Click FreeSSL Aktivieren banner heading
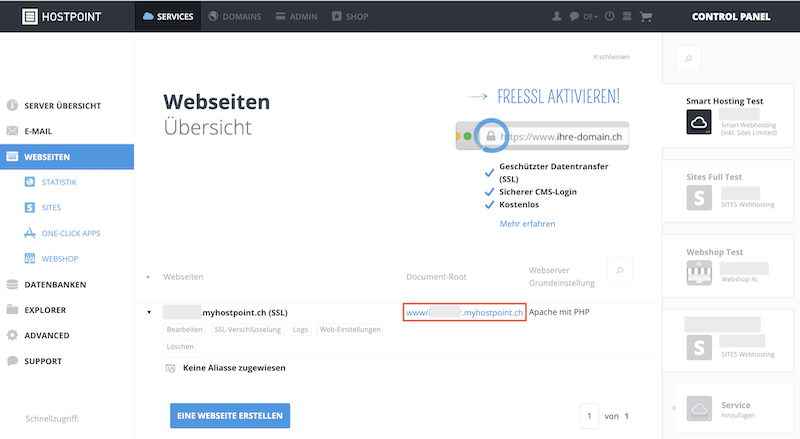The image size is (800, 439). point(558,96)
